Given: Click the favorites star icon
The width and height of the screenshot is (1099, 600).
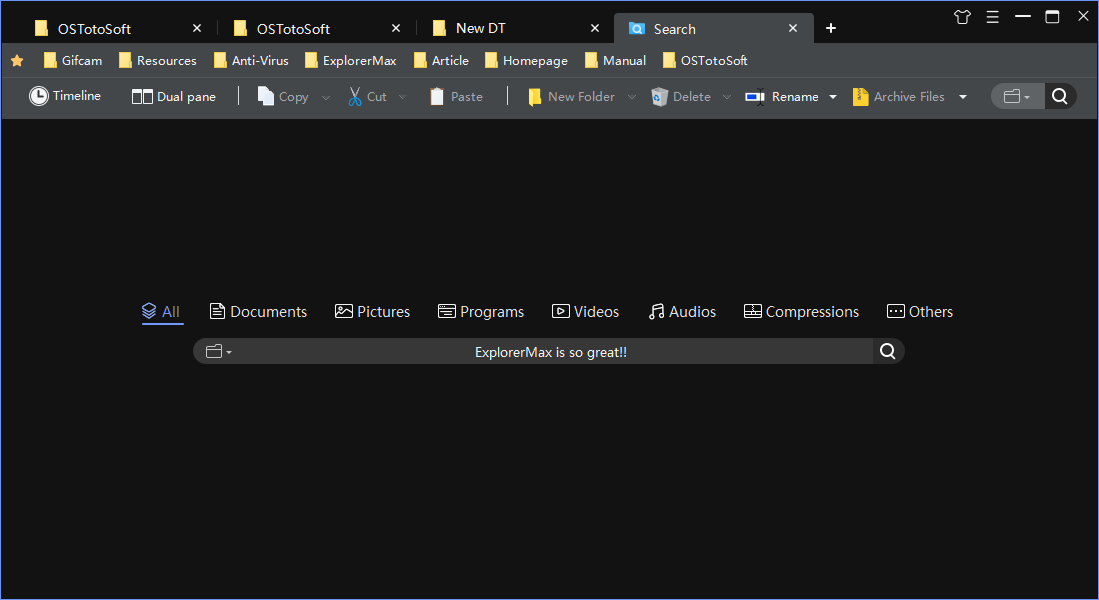Looking at the screenshot, I should [x=18, y=61].
